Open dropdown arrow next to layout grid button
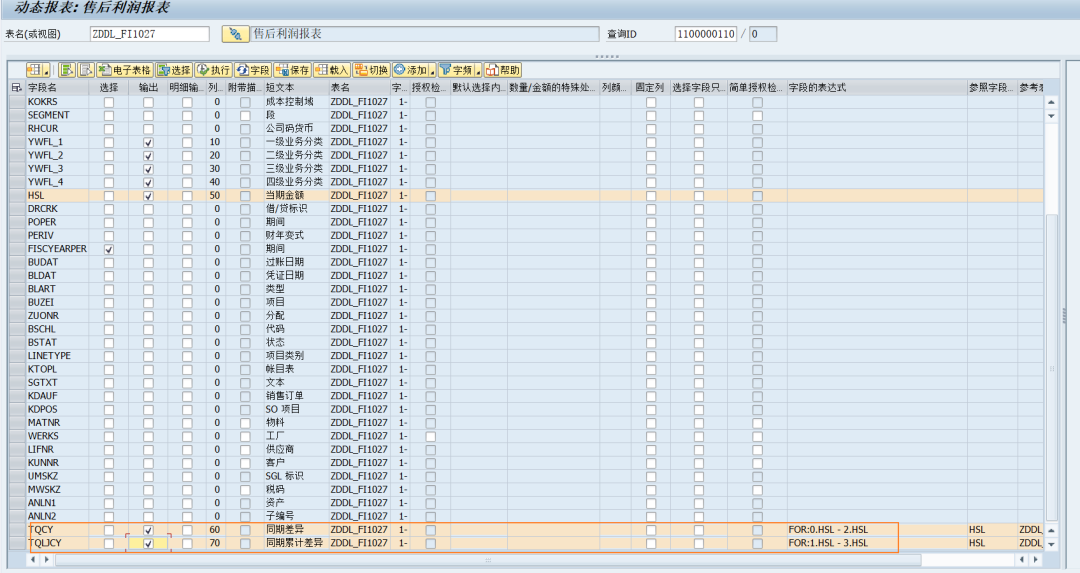 pos(46,70)
